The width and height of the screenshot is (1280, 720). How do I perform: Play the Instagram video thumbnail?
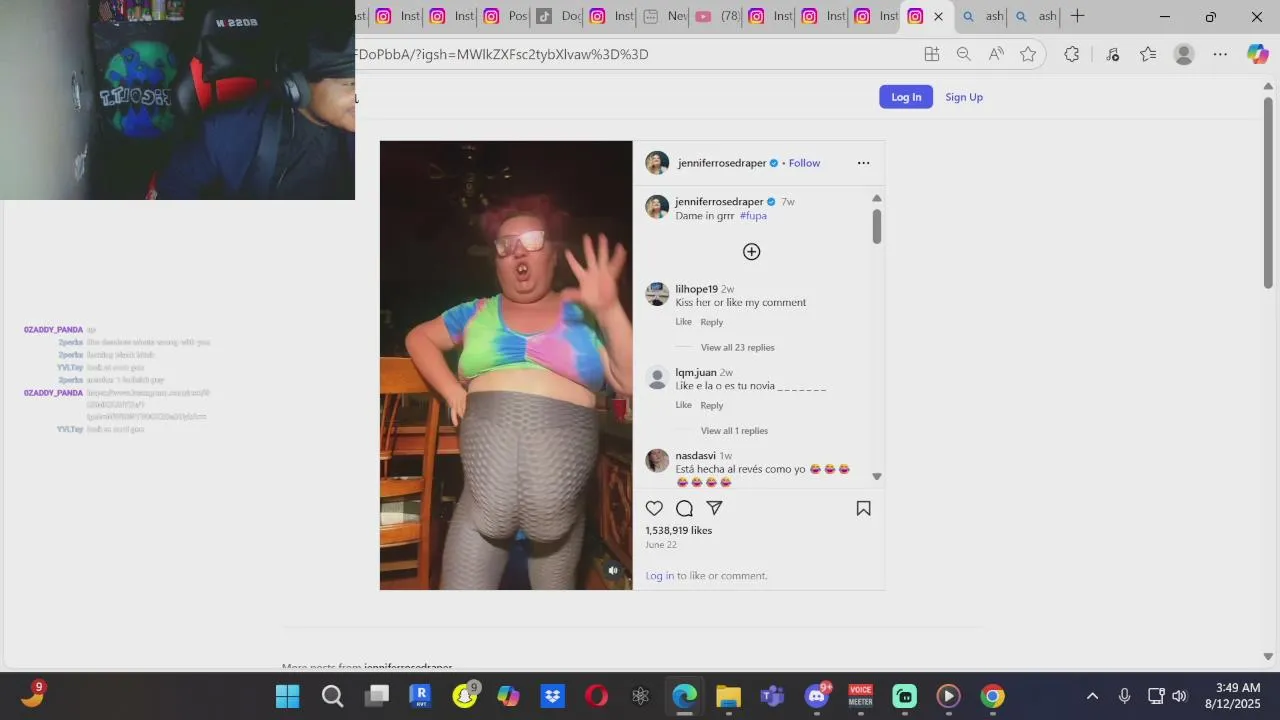click(x=506, y=365)
